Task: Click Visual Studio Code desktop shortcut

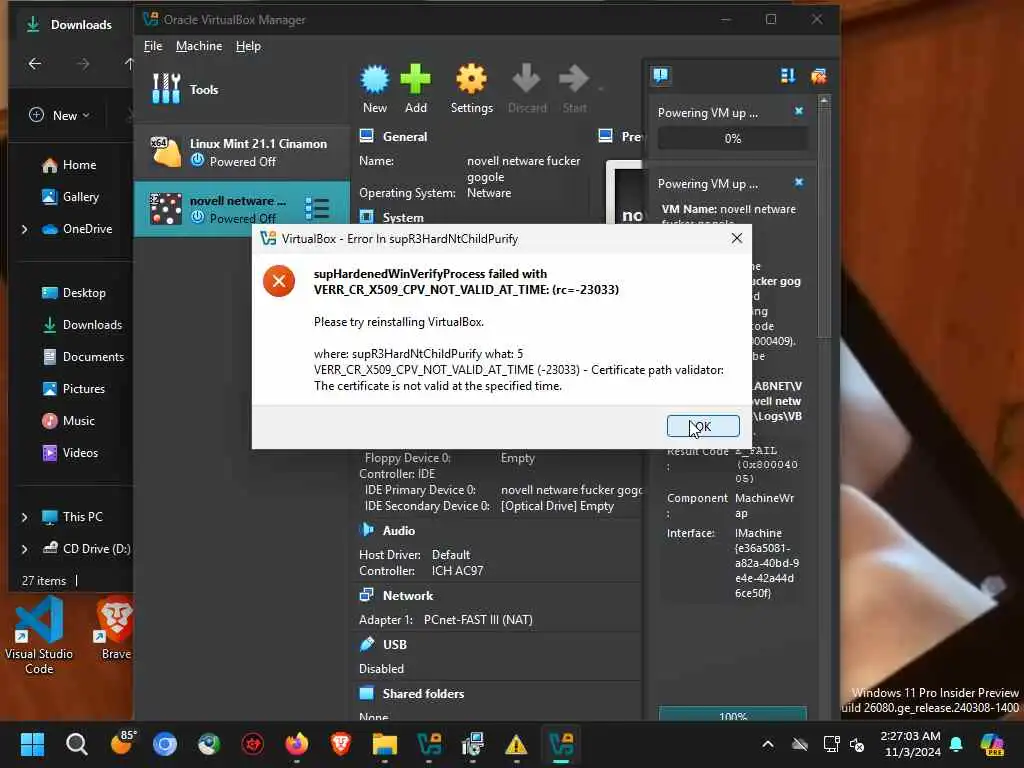Action: (x=39, y=635)
